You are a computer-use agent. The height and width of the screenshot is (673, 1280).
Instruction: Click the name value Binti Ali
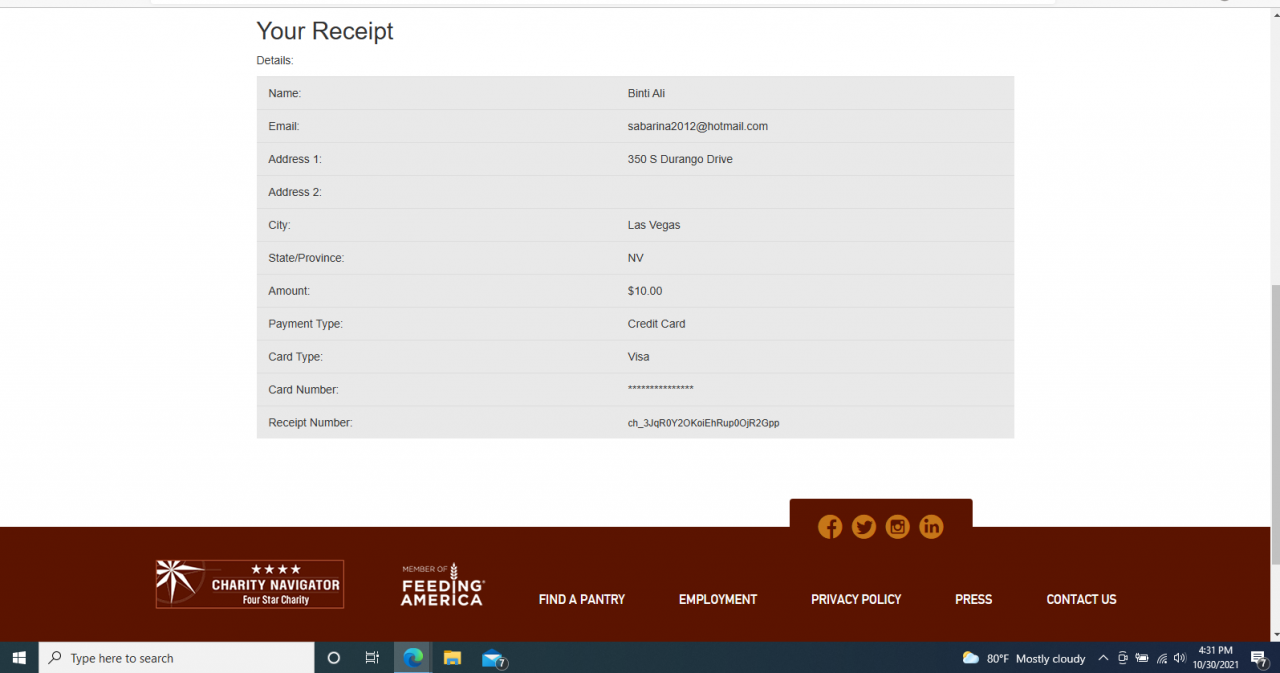(646, 93)
